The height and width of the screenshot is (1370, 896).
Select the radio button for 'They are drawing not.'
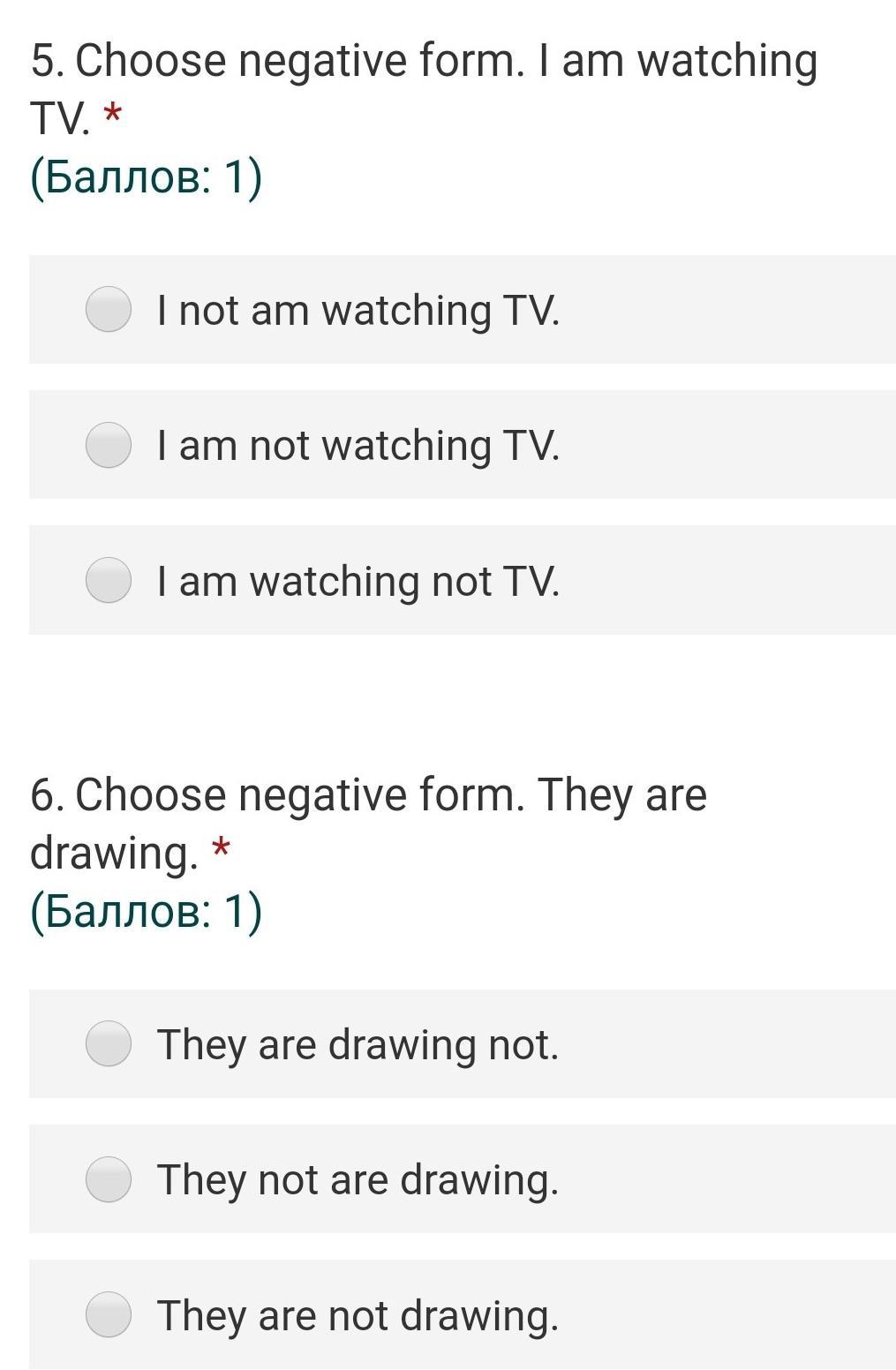click(109, 1043)
